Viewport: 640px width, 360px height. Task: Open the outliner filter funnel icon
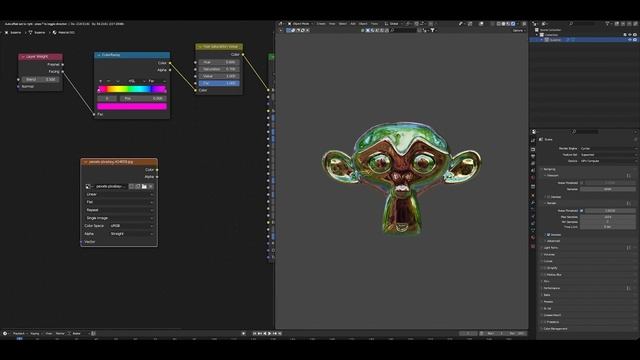coord(607,24)
